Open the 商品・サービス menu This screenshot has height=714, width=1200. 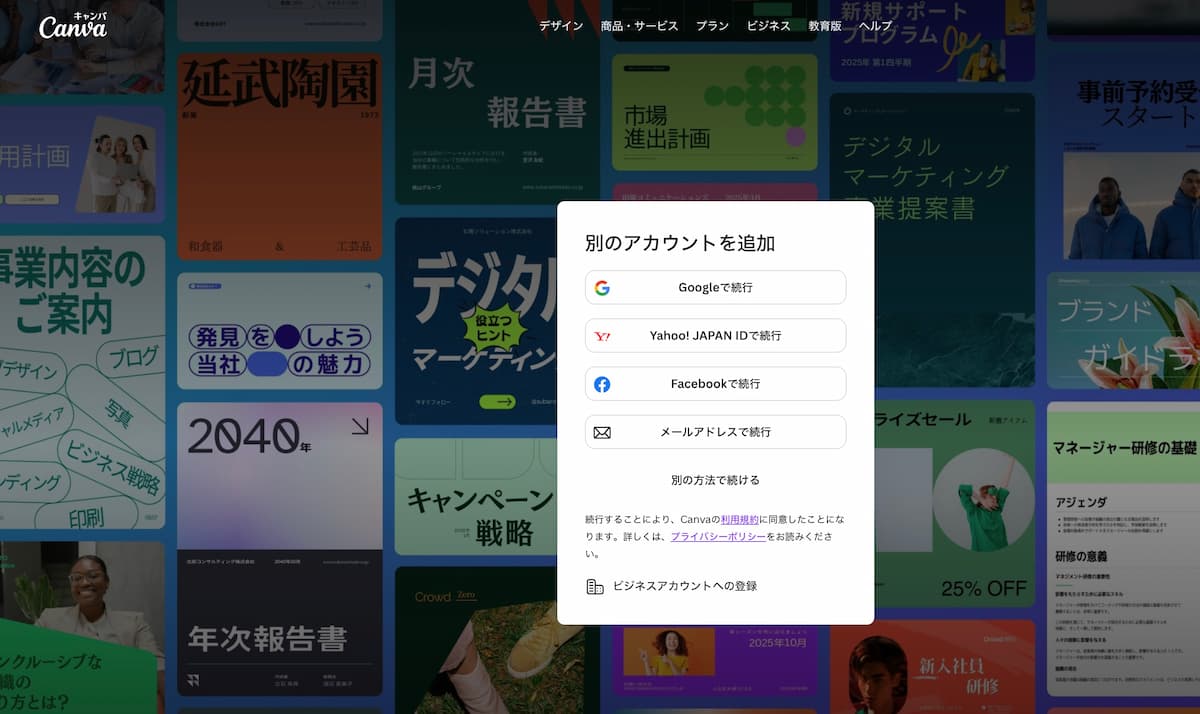(639, 26)
